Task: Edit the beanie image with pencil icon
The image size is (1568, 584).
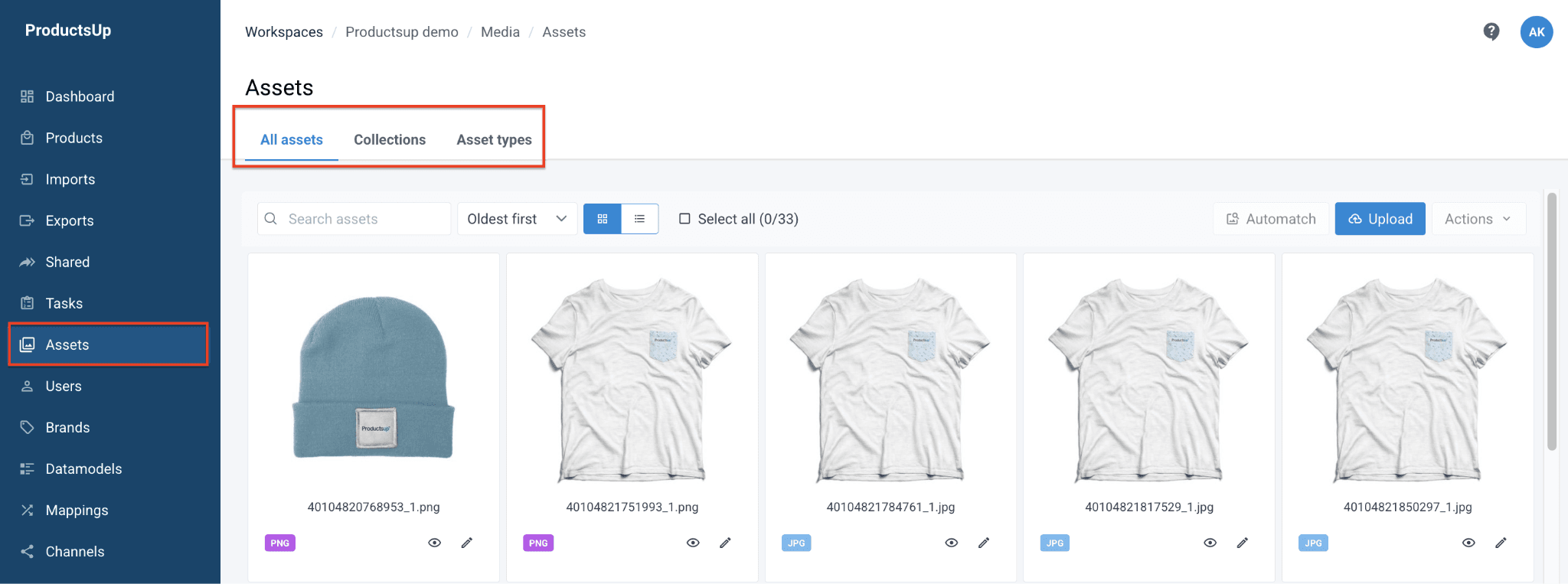Action: coord(466,543)
